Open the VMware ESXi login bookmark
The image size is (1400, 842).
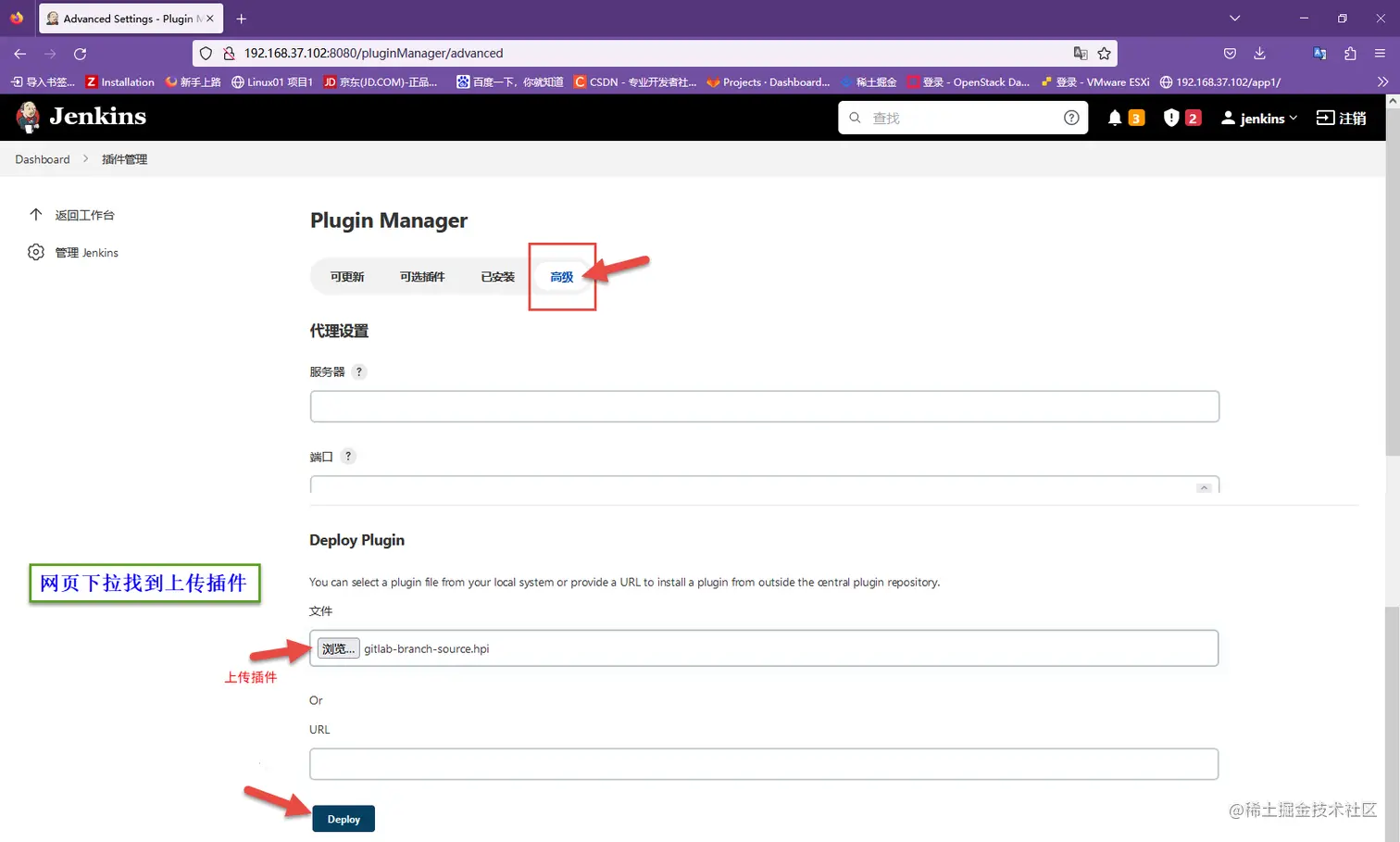click(1095, 82)
